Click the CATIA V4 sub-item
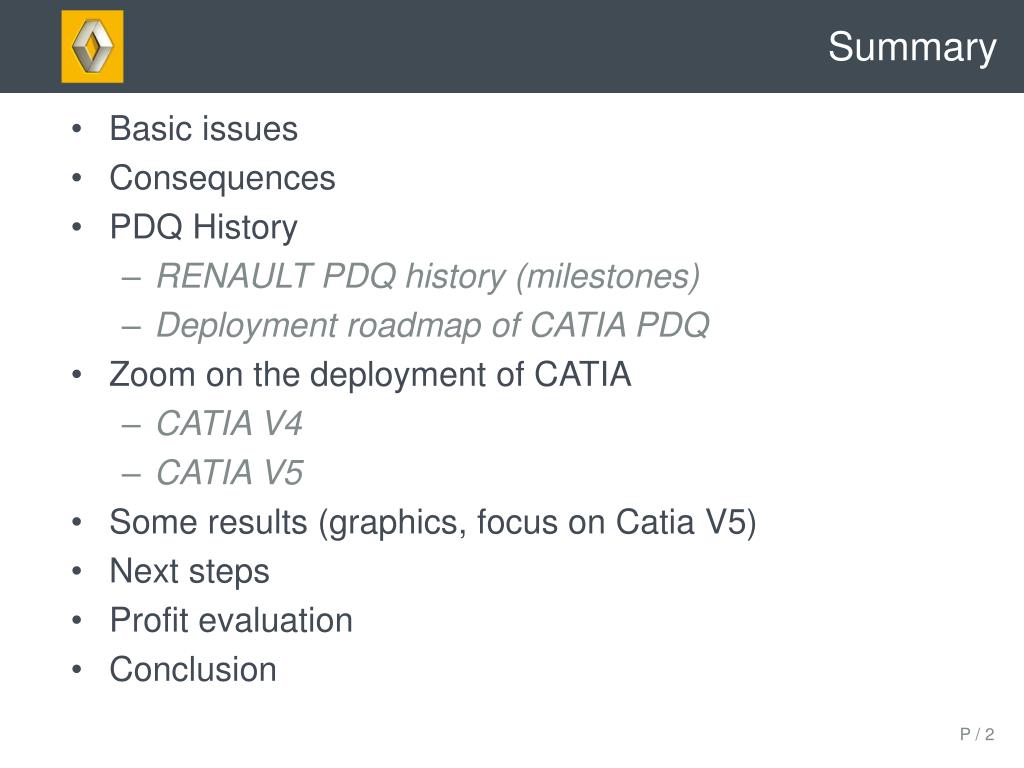Viewport: 1024px width, 768px height. (230, 423)
